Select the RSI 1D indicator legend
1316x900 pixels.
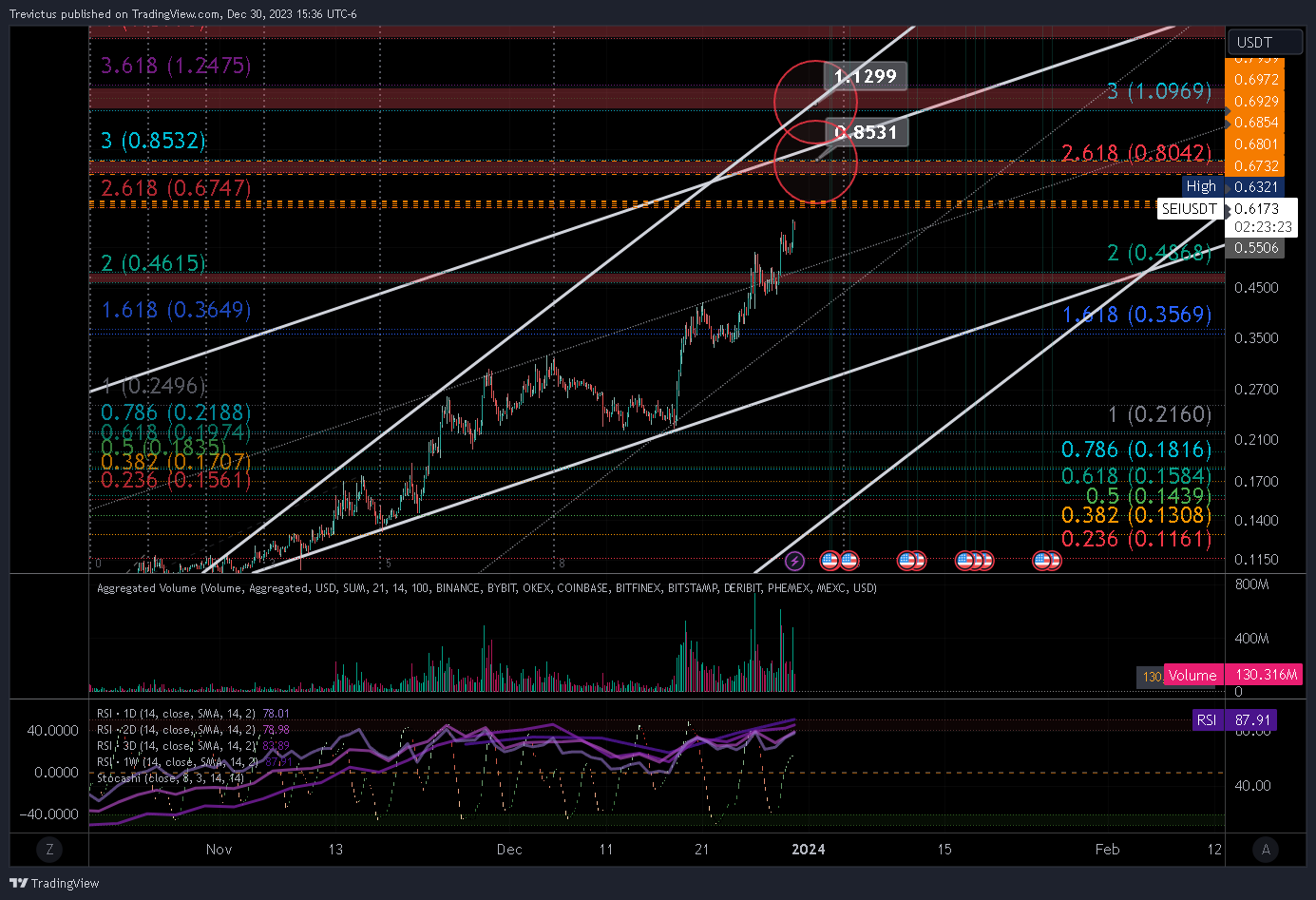pyautogui.click(x=193, y=713)
